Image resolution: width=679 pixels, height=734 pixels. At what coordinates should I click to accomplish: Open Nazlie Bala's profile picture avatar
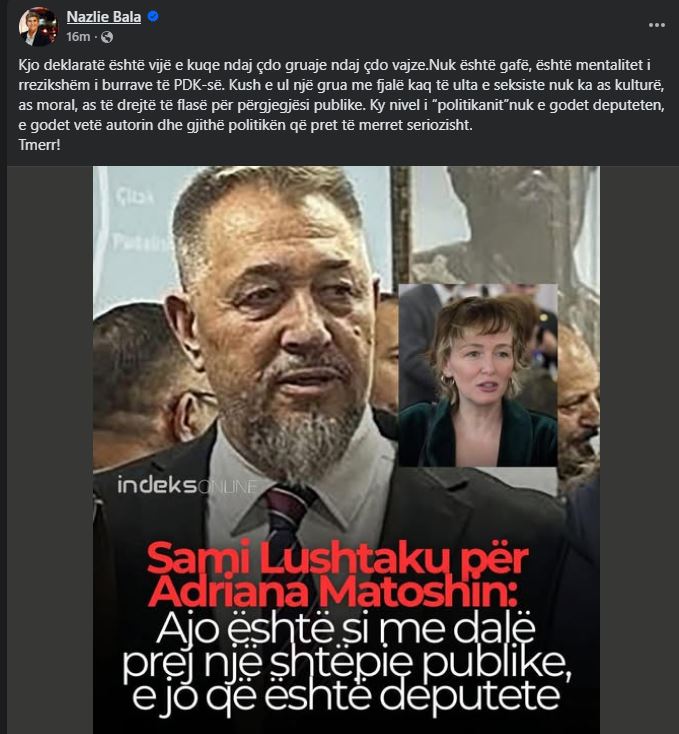click(37, 27)
